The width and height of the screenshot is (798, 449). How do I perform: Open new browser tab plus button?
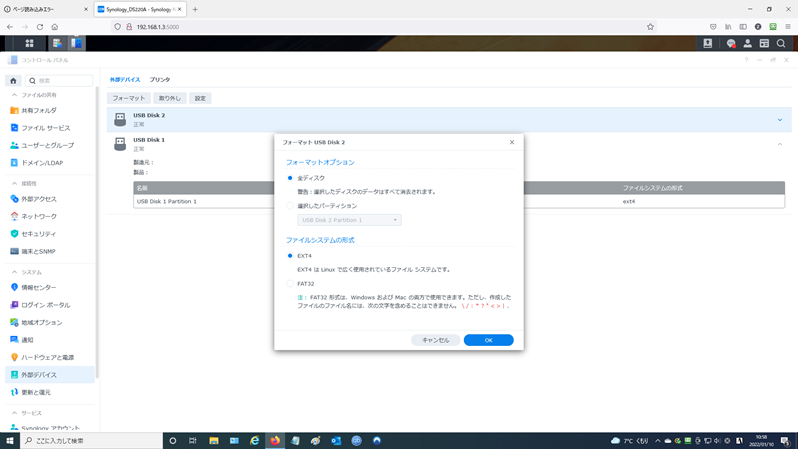195,9
